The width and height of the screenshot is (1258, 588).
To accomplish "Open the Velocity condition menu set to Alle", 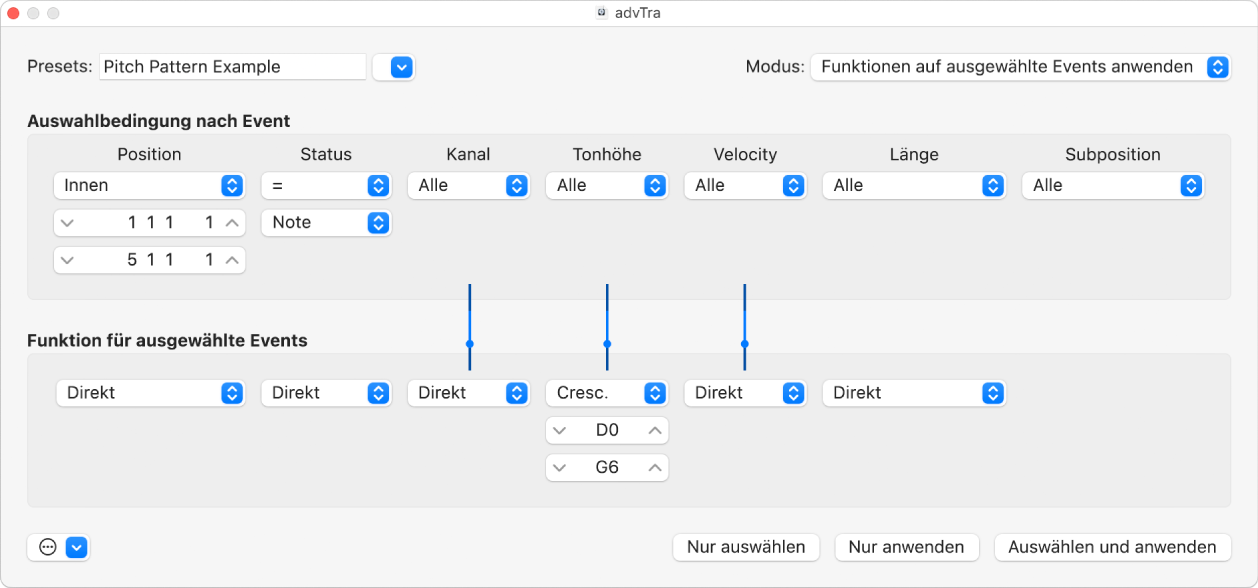I will click(x=745, y=185).
